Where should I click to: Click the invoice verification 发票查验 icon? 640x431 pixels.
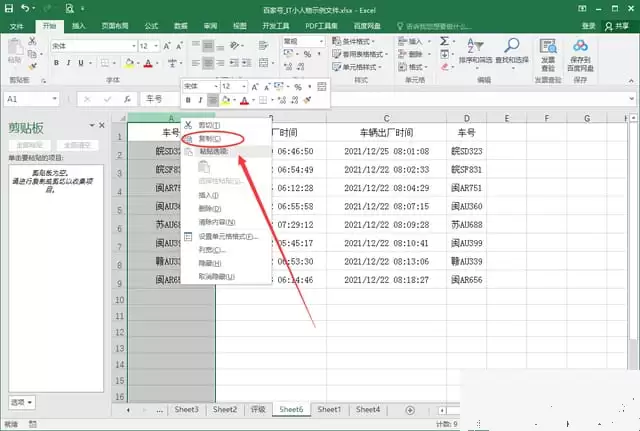tap(548, 46)
